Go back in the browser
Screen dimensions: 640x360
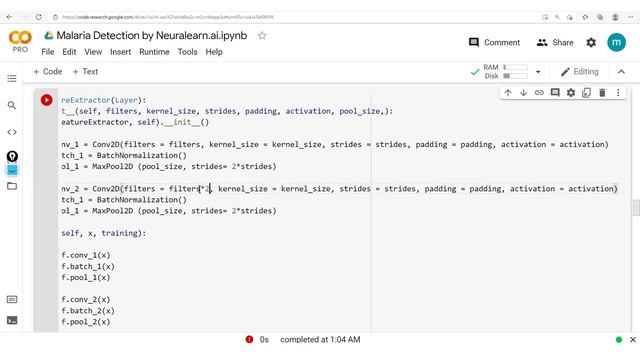[9, 17]
